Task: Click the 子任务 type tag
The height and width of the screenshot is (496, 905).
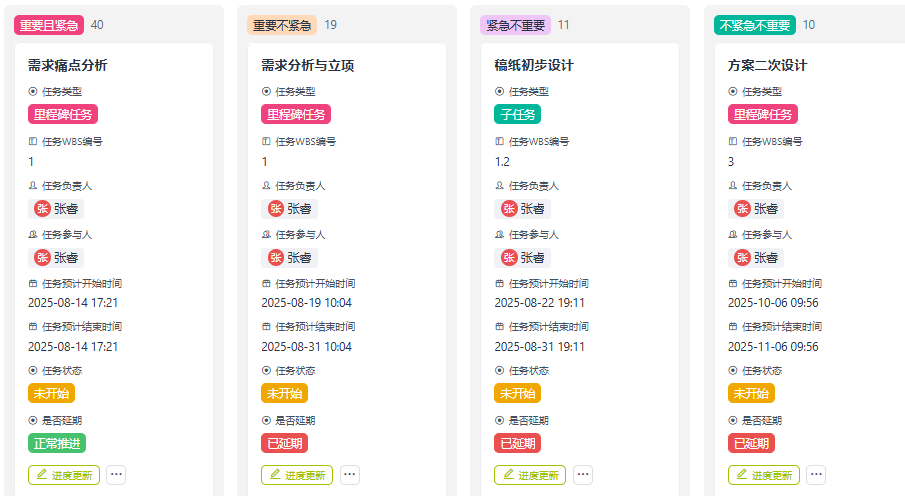Action: coord(517,114)
